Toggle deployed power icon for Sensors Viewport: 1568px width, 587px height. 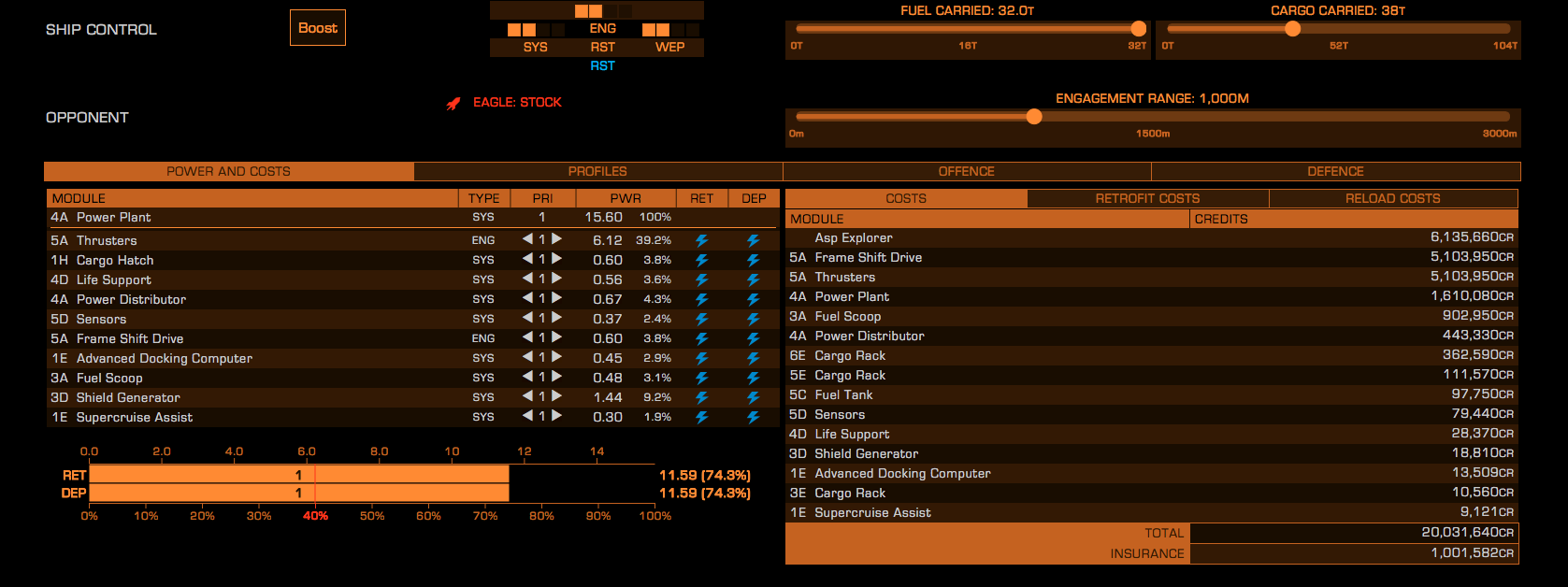(x=753, y=319)
